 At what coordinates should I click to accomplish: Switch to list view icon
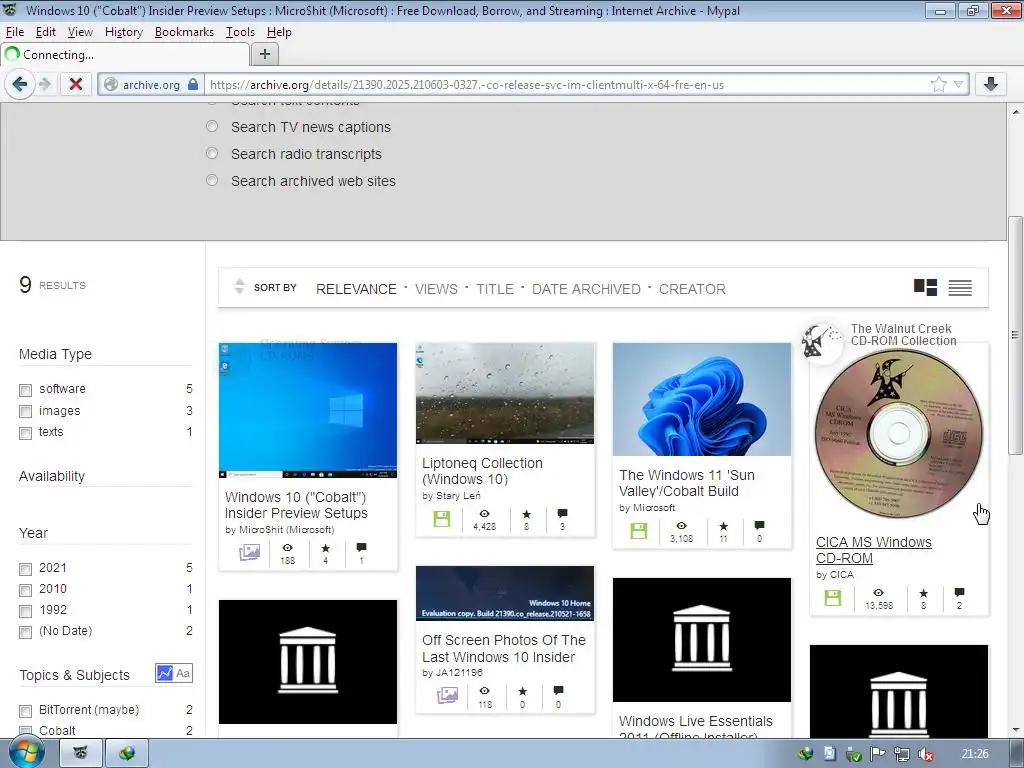point(960,287)
